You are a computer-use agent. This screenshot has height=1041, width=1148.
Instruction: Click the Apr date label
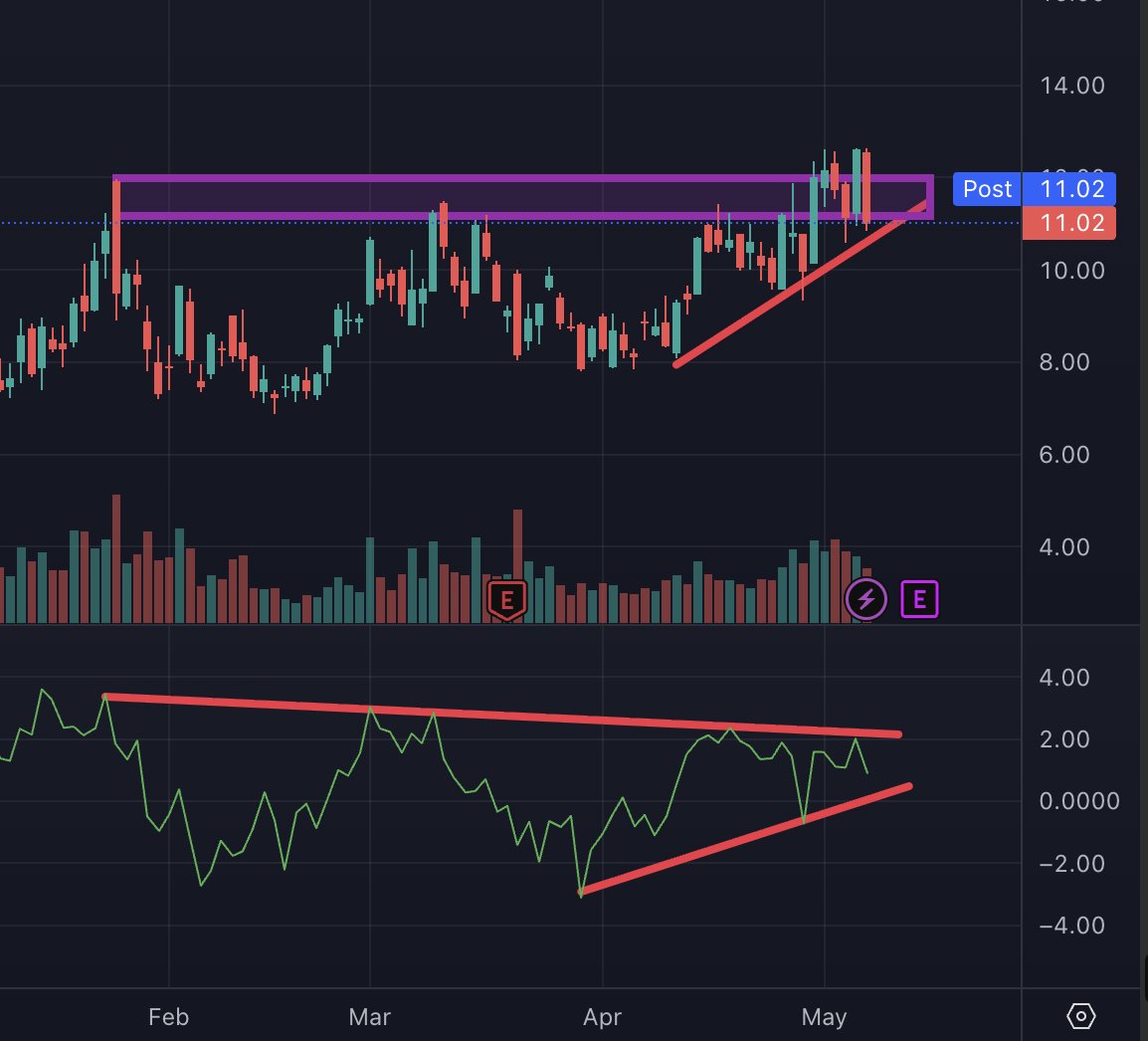[x=603, y=1017]
